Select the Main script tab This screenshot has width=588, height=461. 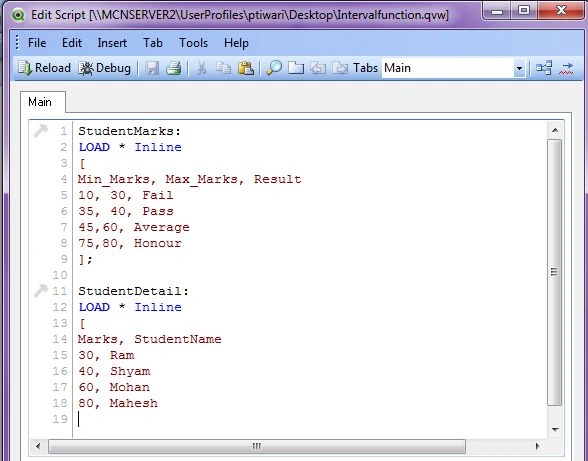tap(40, 102)
